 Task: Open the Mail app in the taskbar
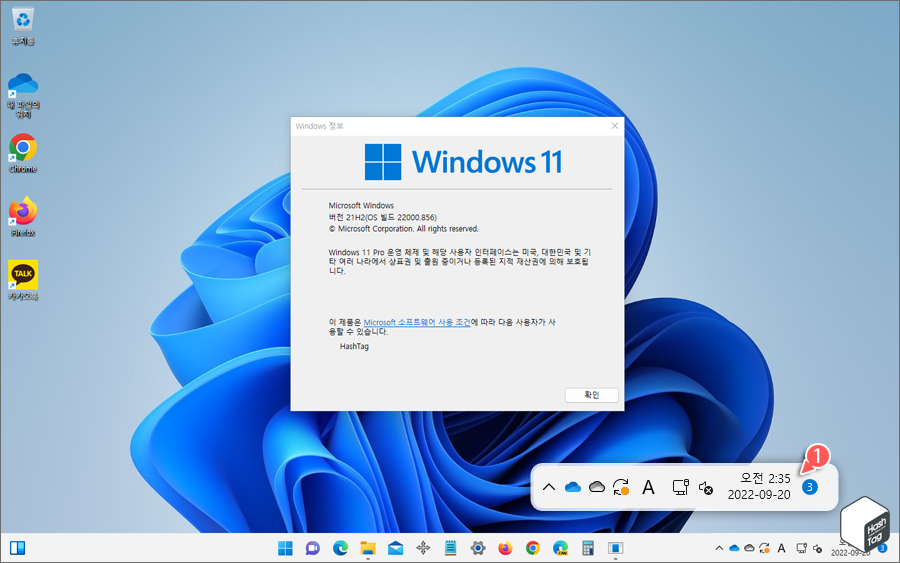395,548
